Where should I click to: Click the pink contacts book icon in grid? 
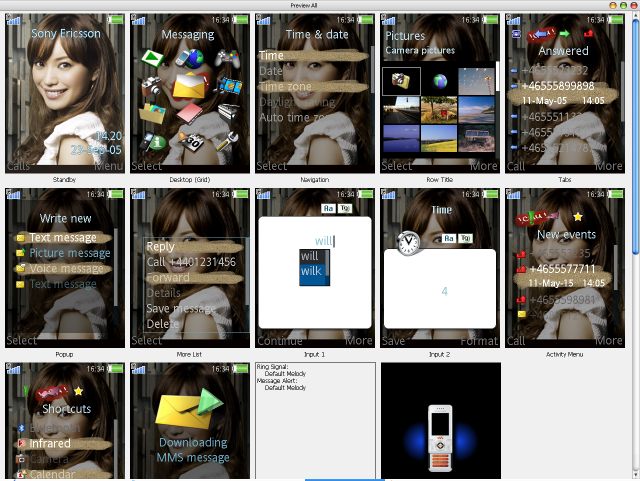coord(190,113)
